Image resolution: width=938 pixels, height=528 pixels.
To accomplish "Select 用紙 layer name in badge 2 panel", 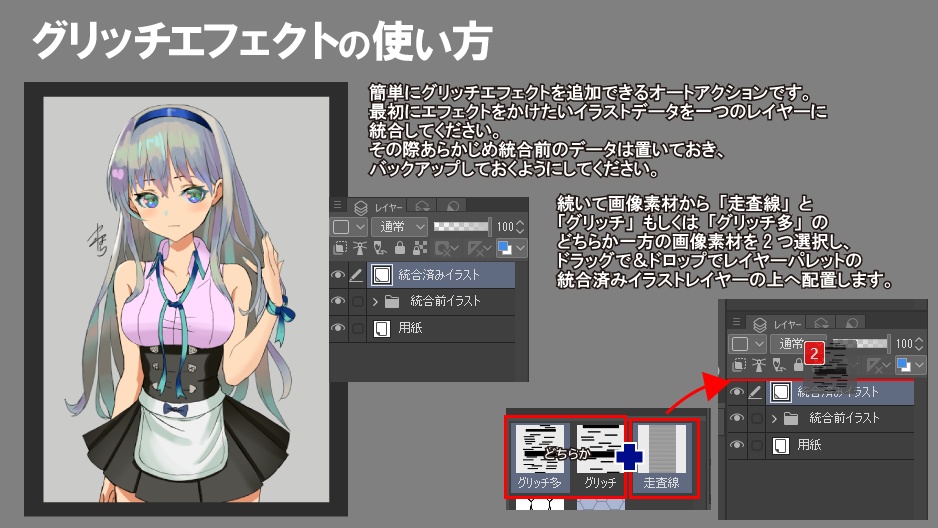I will point(809,445).
